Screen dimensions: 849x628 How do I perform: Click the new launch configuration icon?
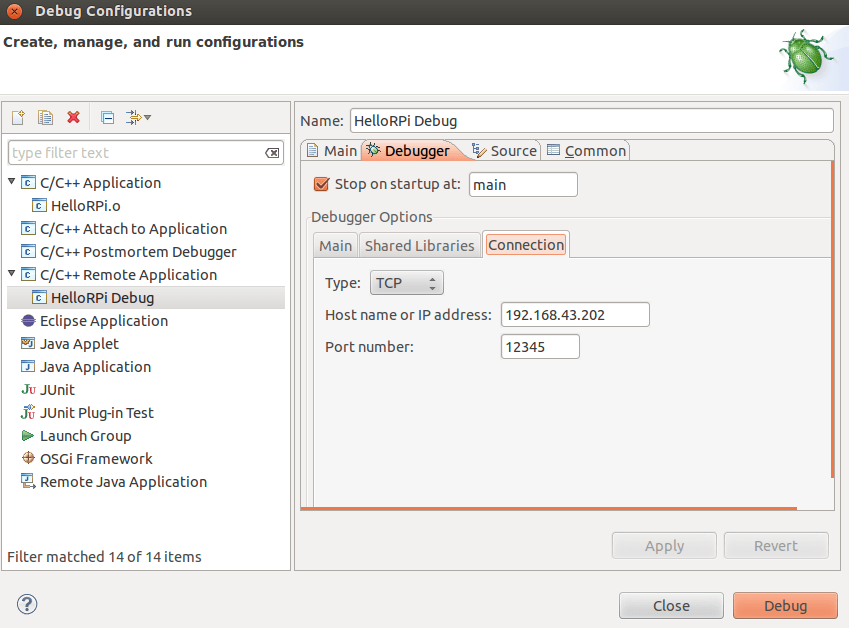[18, 118]
